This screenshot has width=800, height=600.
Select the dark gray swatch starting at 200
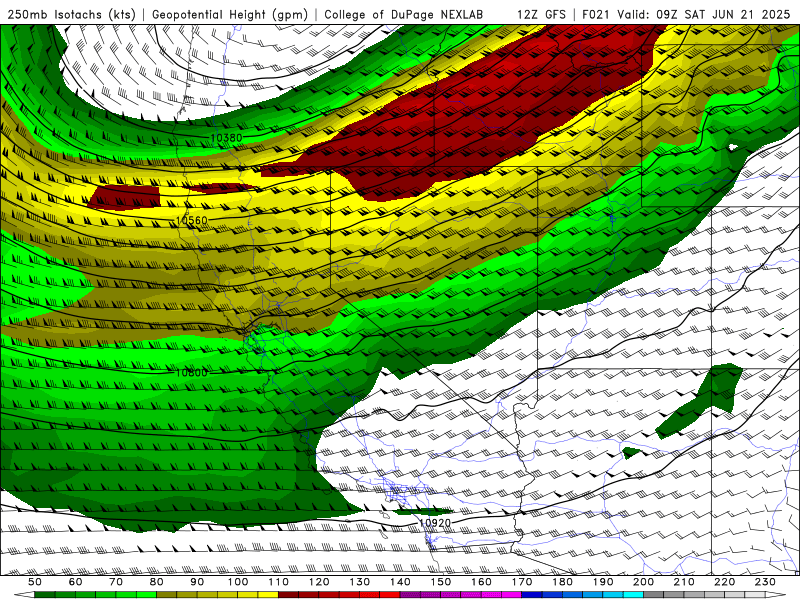tap(654, 594)
